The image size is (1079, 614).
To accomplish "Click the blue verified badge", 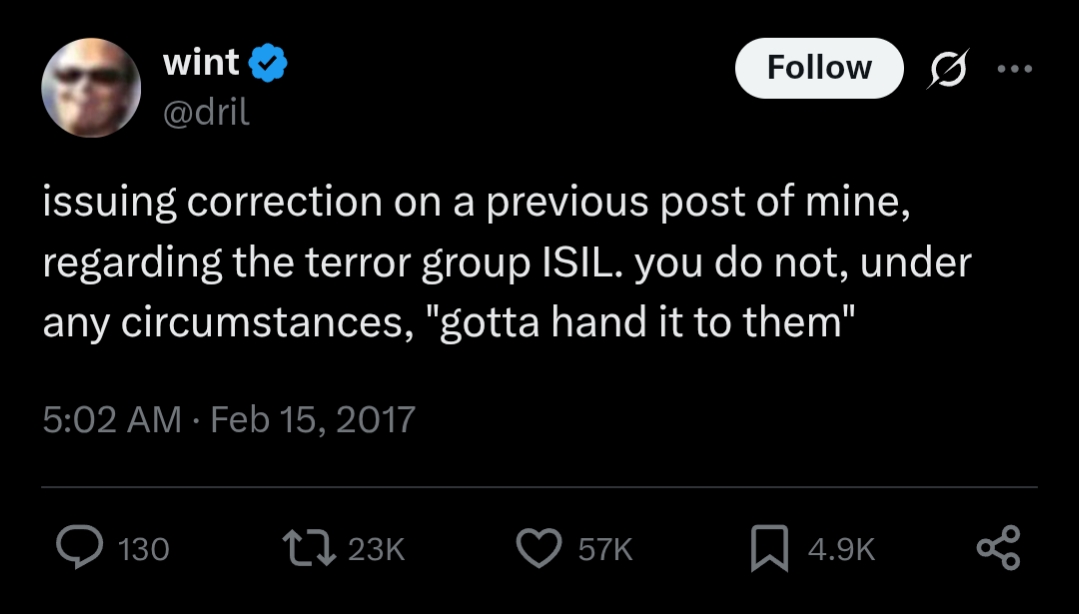I will click(x=268, y=63).
